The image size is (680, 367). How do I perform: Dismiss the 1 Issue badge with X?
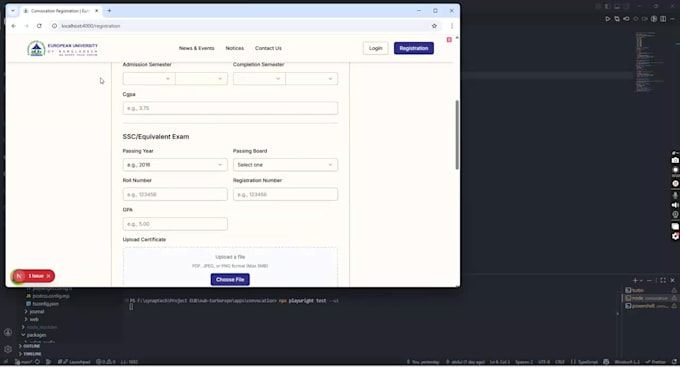click(x=49, y=276)
